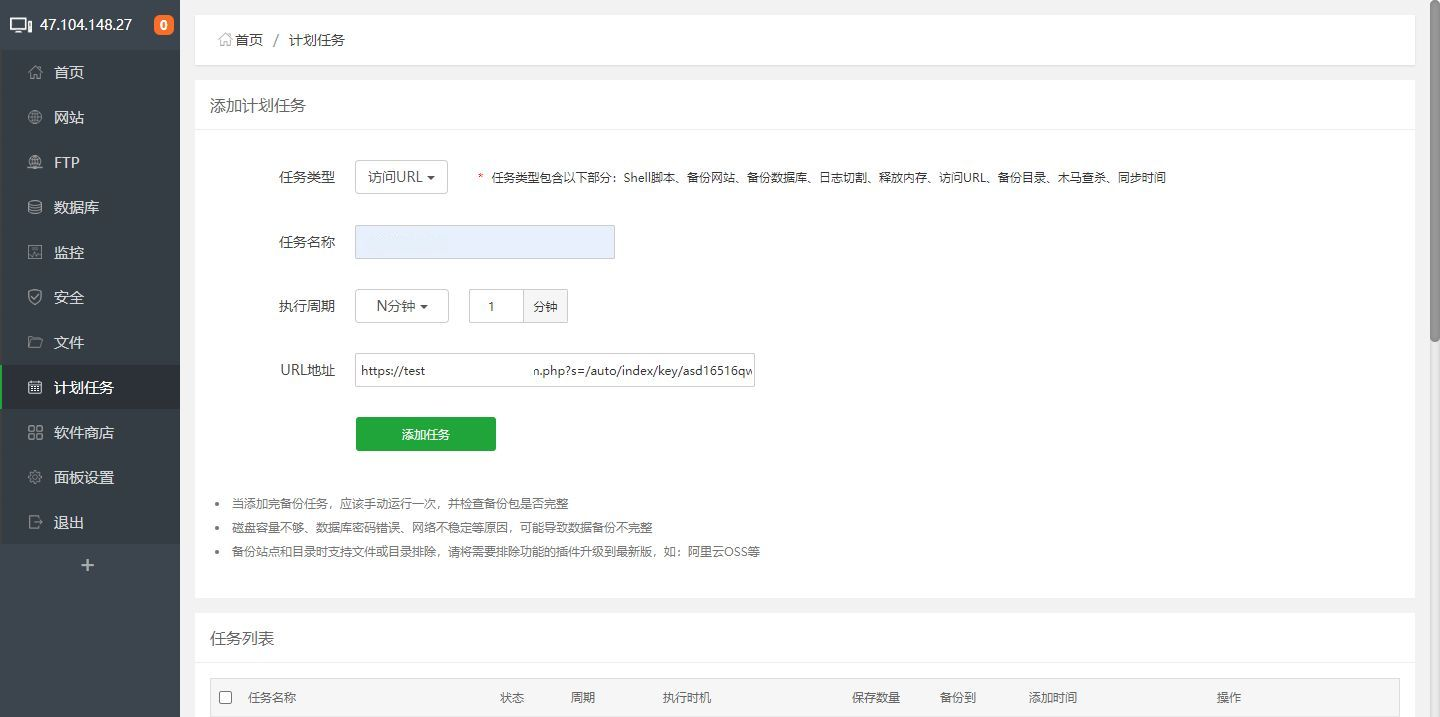Click the 首页 breadcrumb link
The width and height of the screenshot is (1440, 717).
pyautogui.click(x=248, y=40)
